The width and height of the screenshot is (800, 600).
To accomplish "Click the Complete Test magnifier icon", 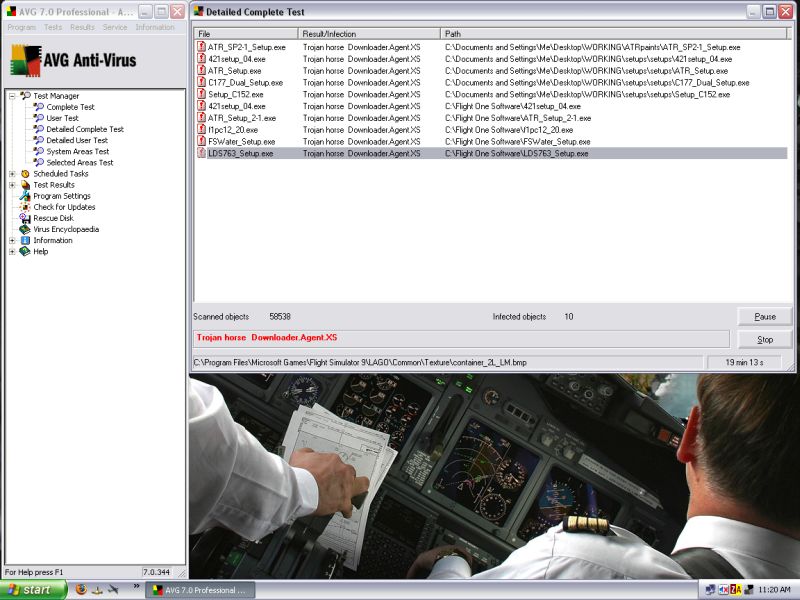I will (x=39, y=107).
